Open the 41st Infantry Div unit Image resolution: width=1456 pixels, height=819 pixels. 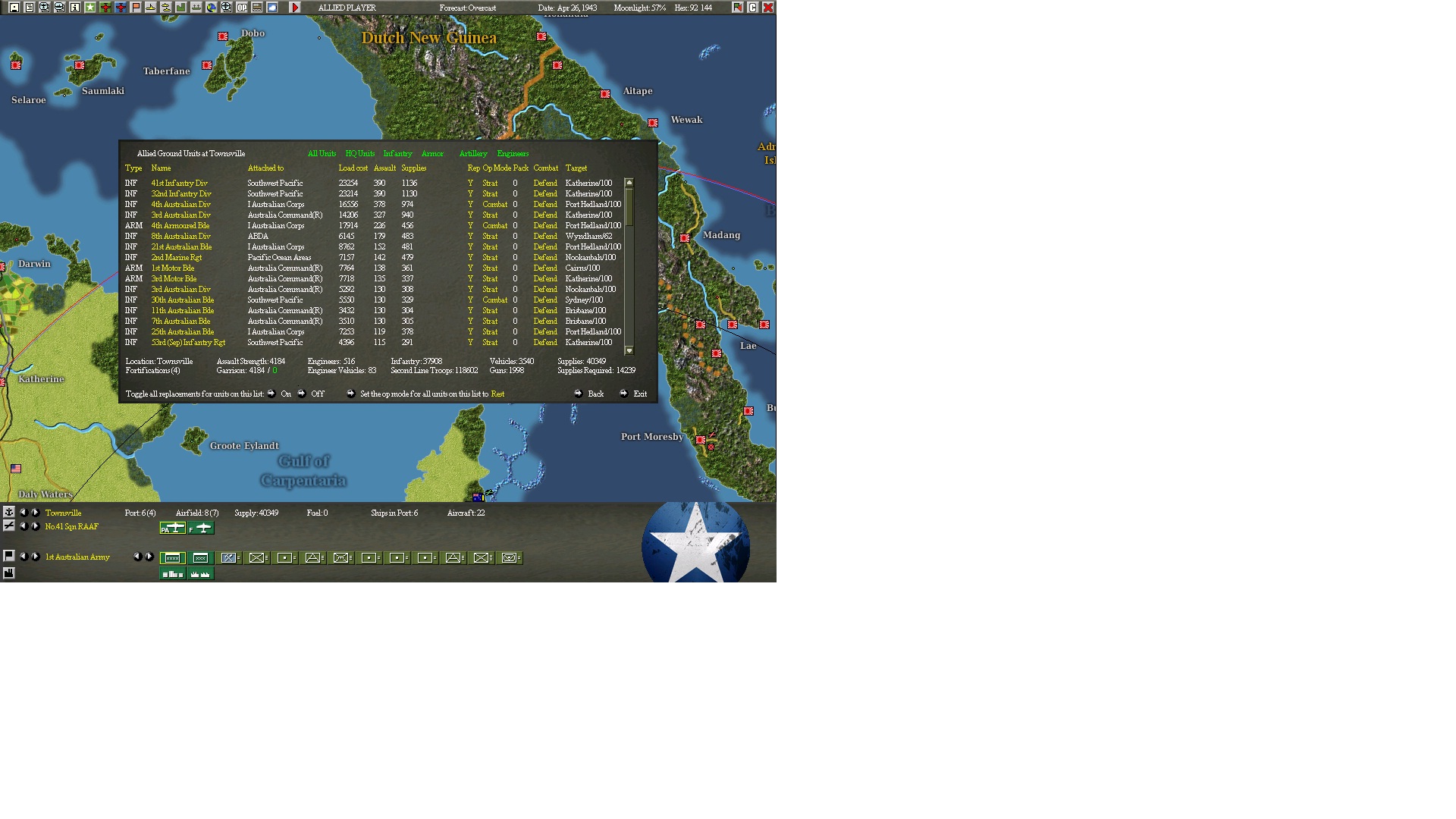[179, 183]
